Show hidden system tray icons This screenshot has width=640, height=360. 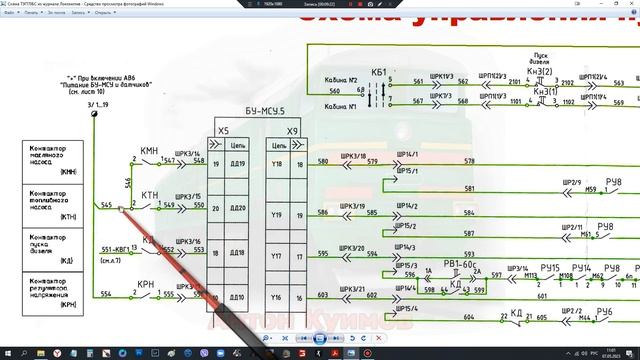tap(568, 353)
